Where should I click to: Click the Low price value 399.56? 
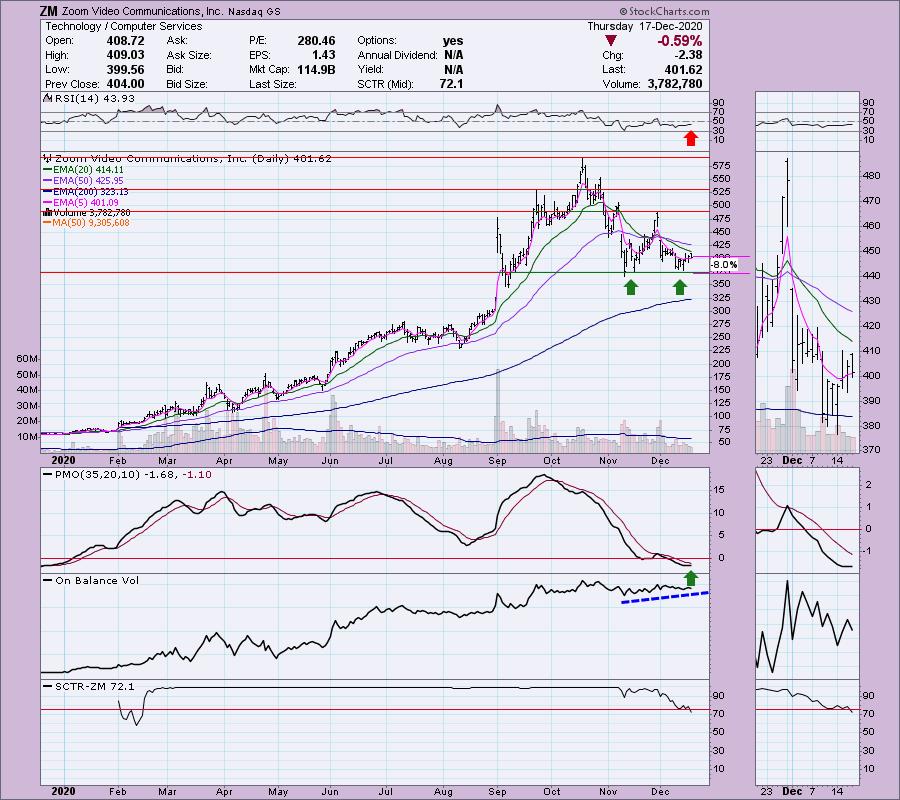click(x=125, y=69)
